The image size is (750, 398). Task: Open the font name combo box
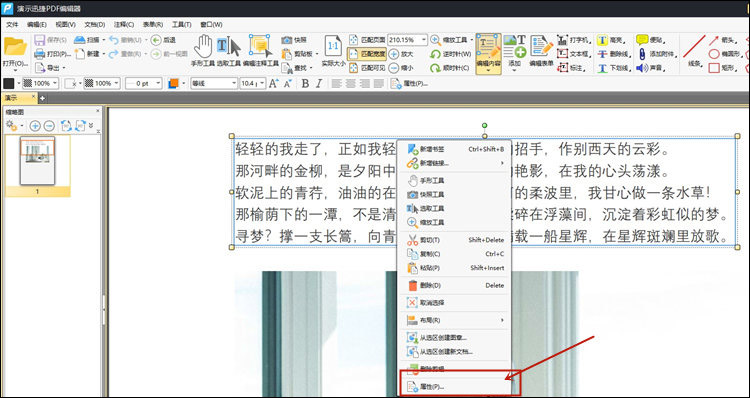[214, 83]
